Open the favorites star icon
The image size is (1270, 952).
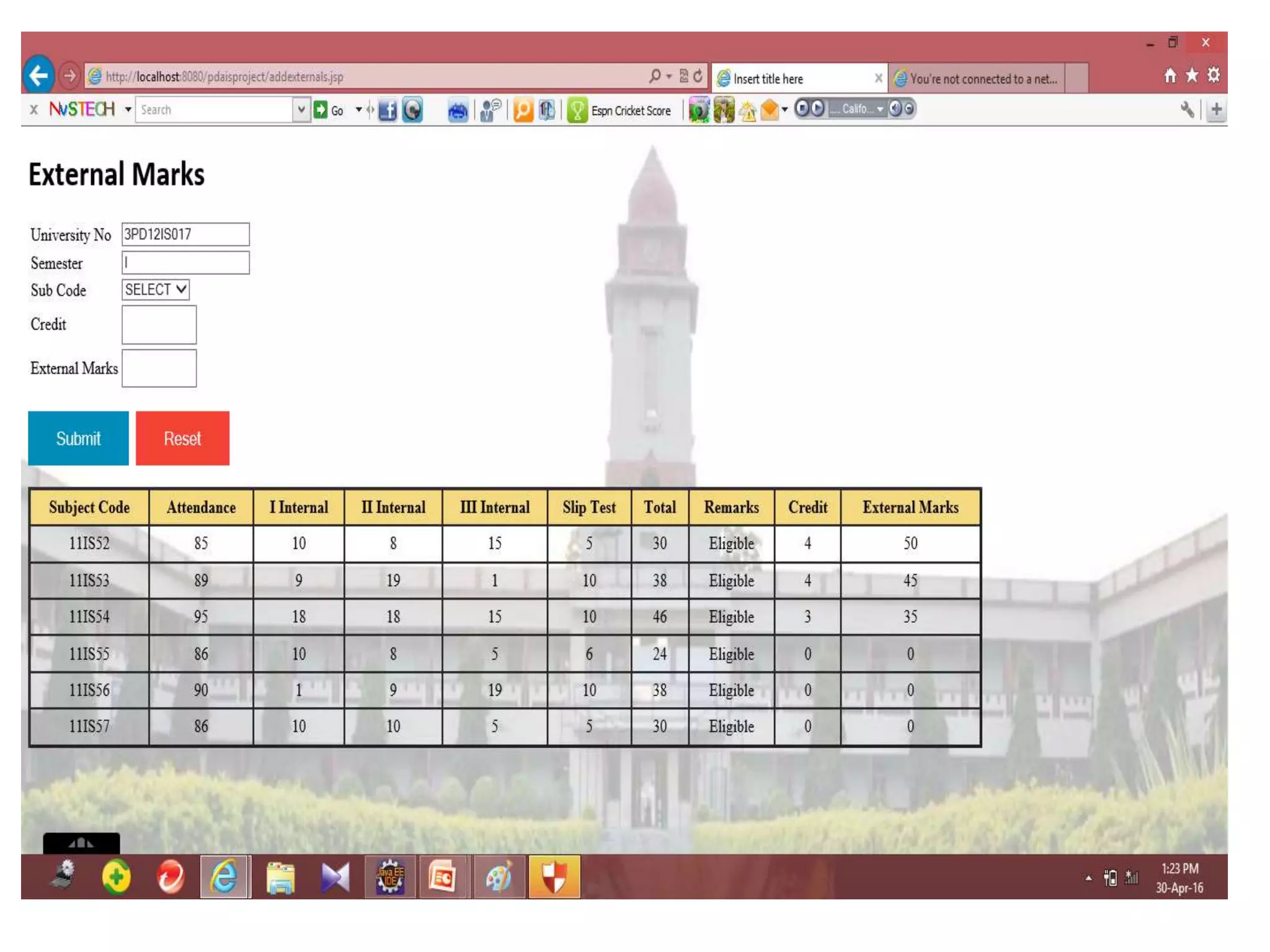tap(1191, 76)
